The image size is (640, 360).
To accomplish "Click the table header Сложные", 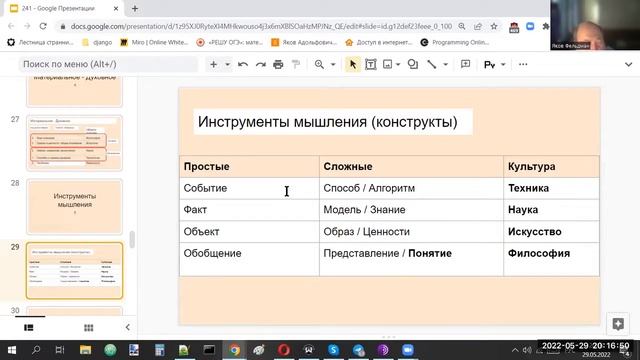I will tap(348, 167).
